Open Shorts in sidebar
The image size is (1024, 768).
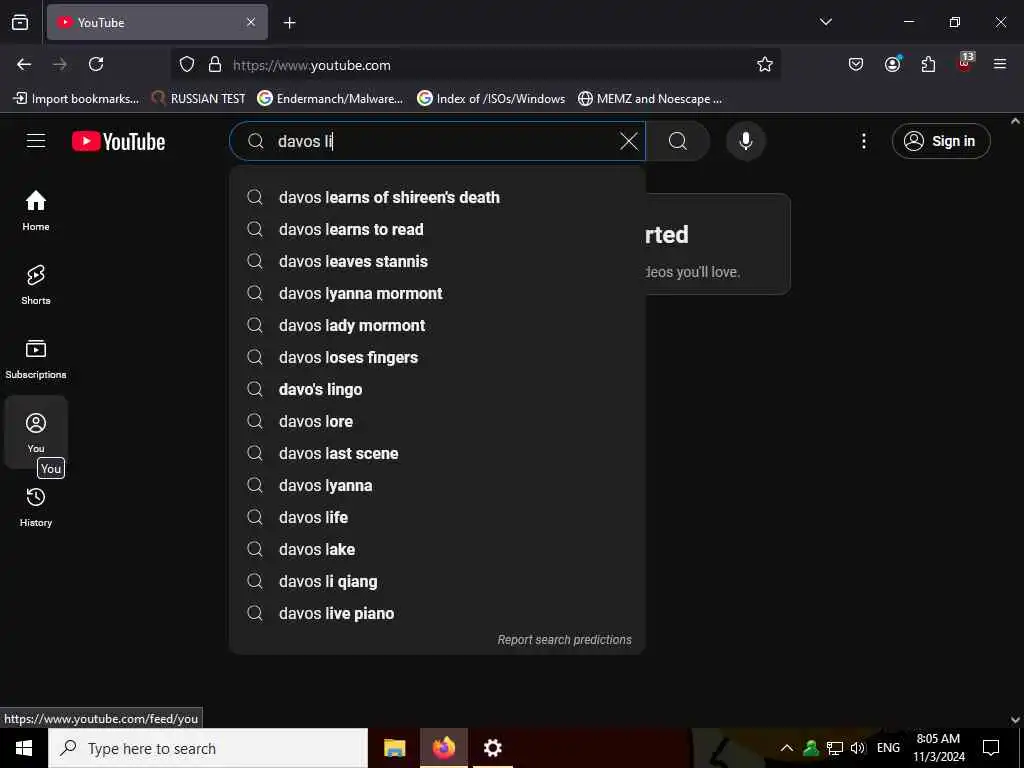point(36,285)
